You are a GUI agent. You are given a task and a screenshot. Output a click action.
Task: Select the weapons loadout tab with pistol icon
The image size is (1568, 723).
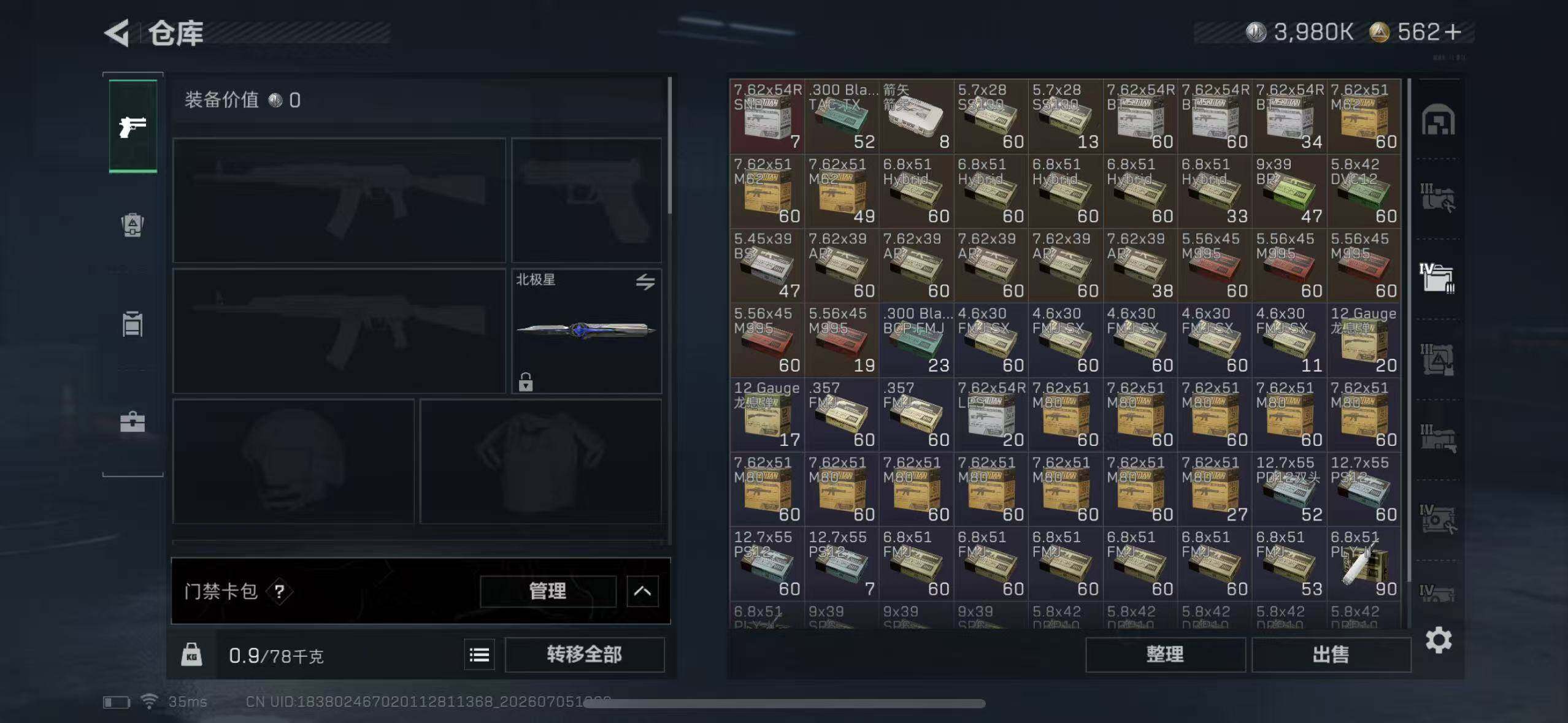pos(133,126)
